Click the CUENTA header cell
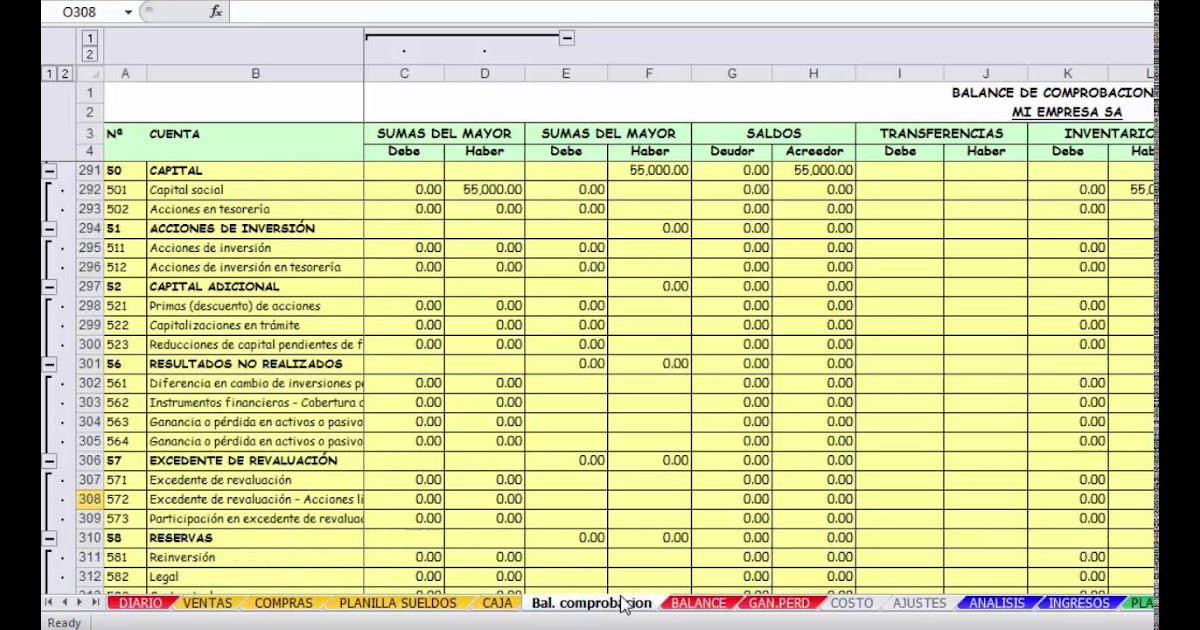1200x630 pixels. [x=255, y=133]
